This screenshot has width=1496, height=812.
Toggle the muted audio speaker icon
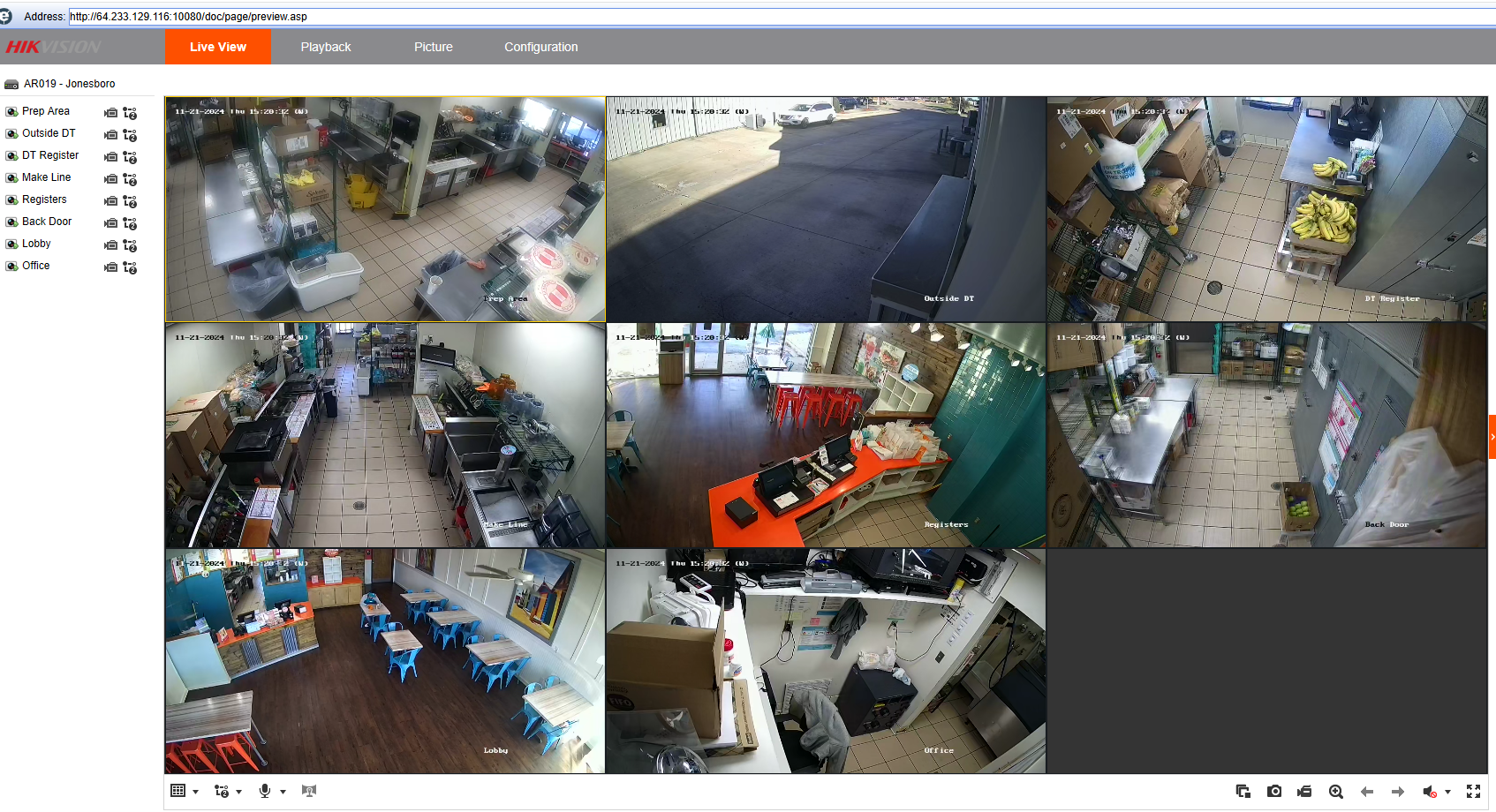pyautogui.click(x=1429, y=792)
